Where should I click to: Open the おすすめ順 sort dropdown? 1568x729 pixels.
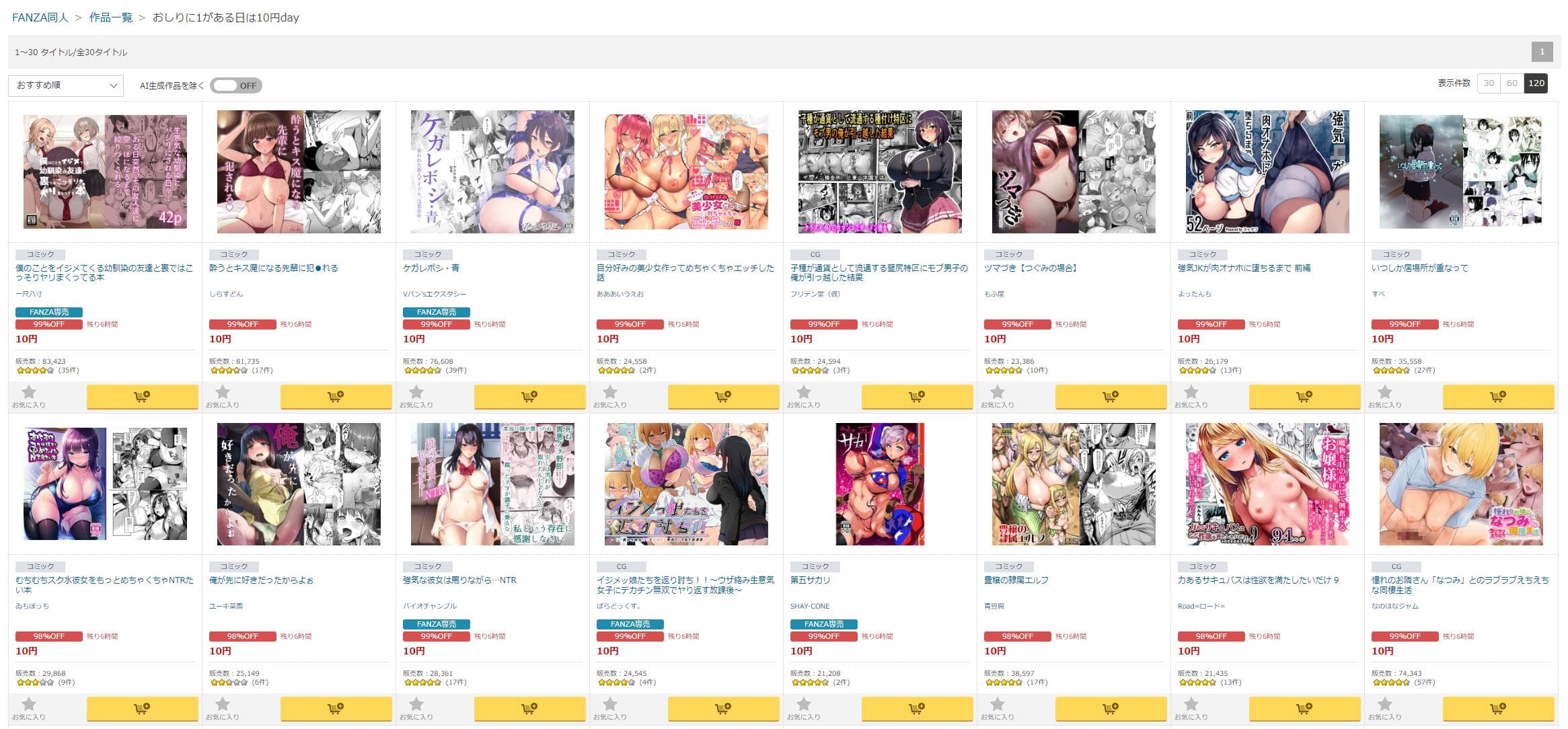[66, 85]
